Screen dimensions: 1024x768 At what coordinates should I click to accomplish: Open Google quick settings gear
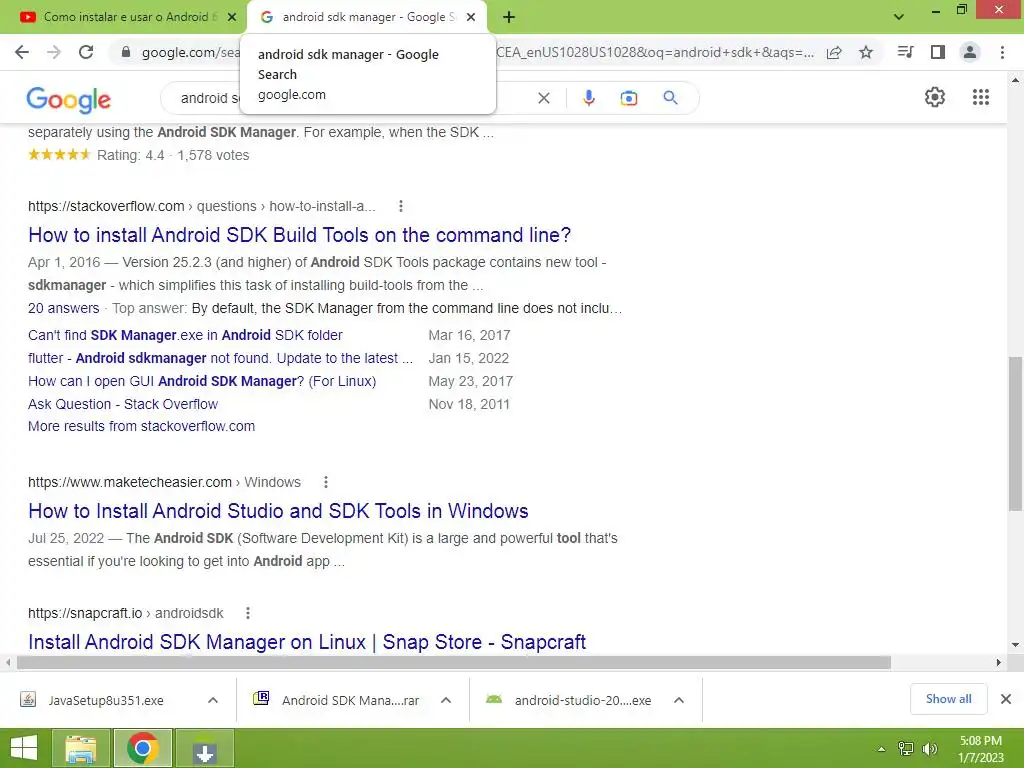pos(935,97)
